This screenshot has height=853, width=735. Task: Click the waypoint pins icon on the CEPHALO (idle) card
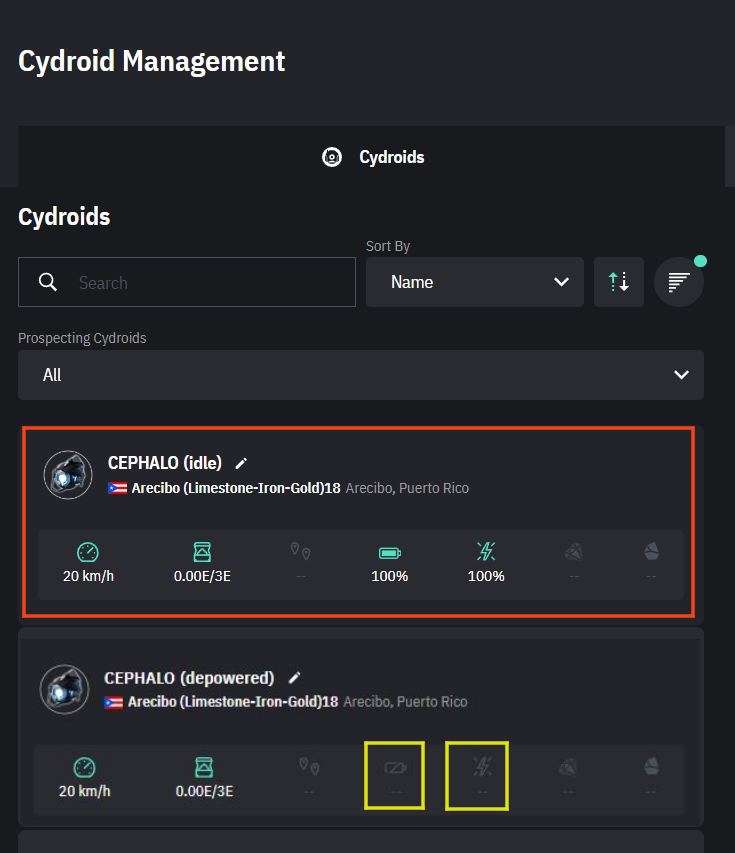(300, 551)
